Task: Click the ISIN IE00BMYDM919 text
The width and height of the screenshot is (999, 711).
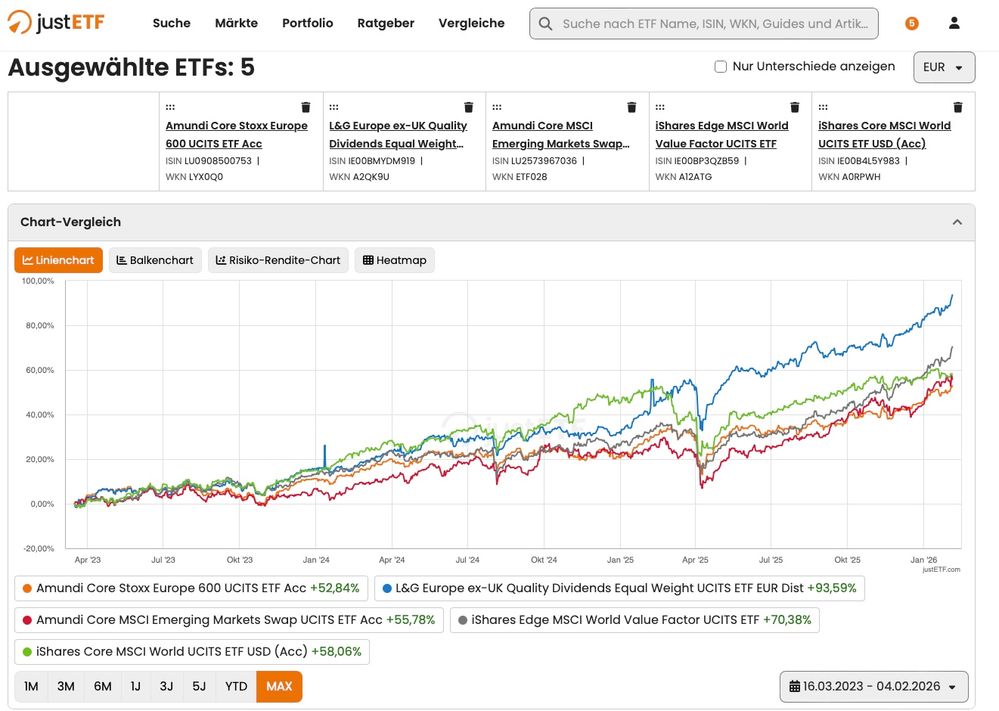Action: click(372, 161)
